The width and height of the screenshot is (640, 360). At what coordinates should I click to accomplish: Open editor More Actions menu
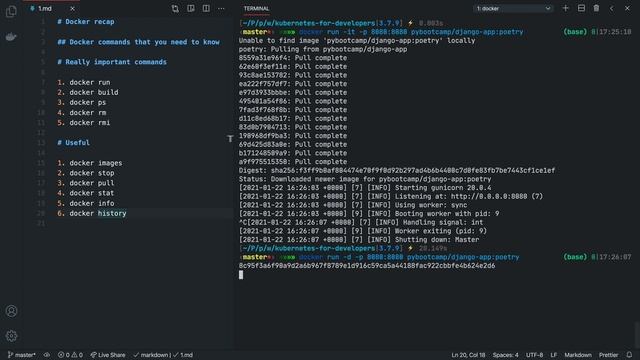(x=221, y=9)
